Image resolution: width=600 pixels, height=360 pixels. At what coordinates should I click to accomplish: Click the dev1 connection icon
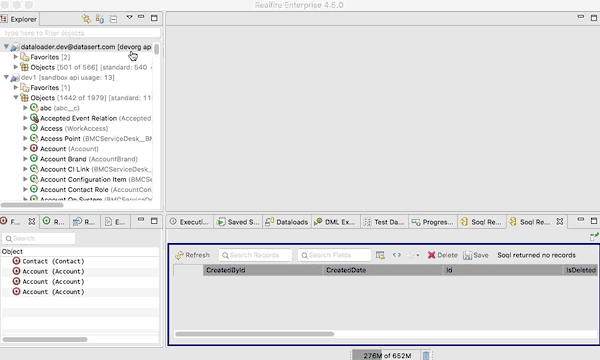15,78
